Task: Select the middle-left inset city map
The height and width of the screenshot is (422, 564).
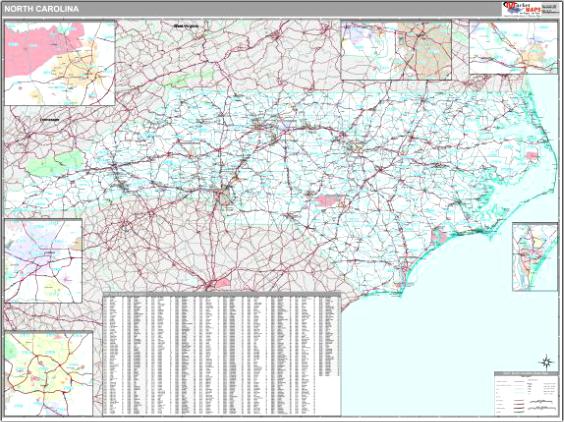Action: [x=43, y=260]
